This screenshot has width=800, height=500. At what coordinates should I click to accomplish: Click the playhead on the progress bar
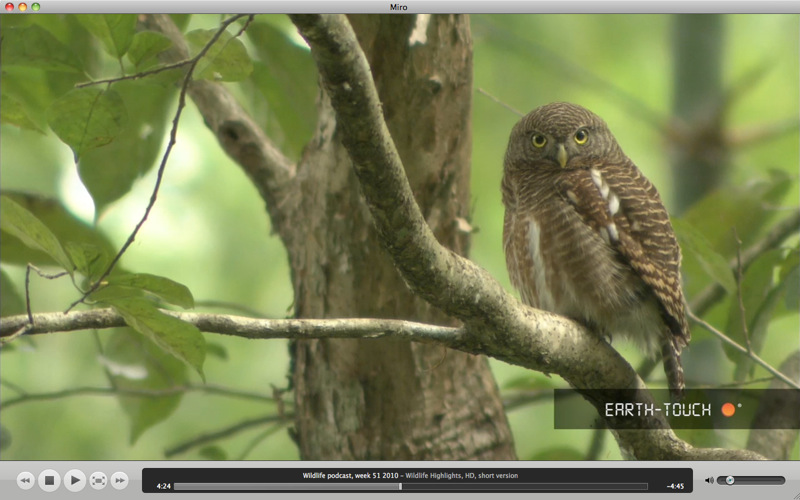(x=401, y=487)
